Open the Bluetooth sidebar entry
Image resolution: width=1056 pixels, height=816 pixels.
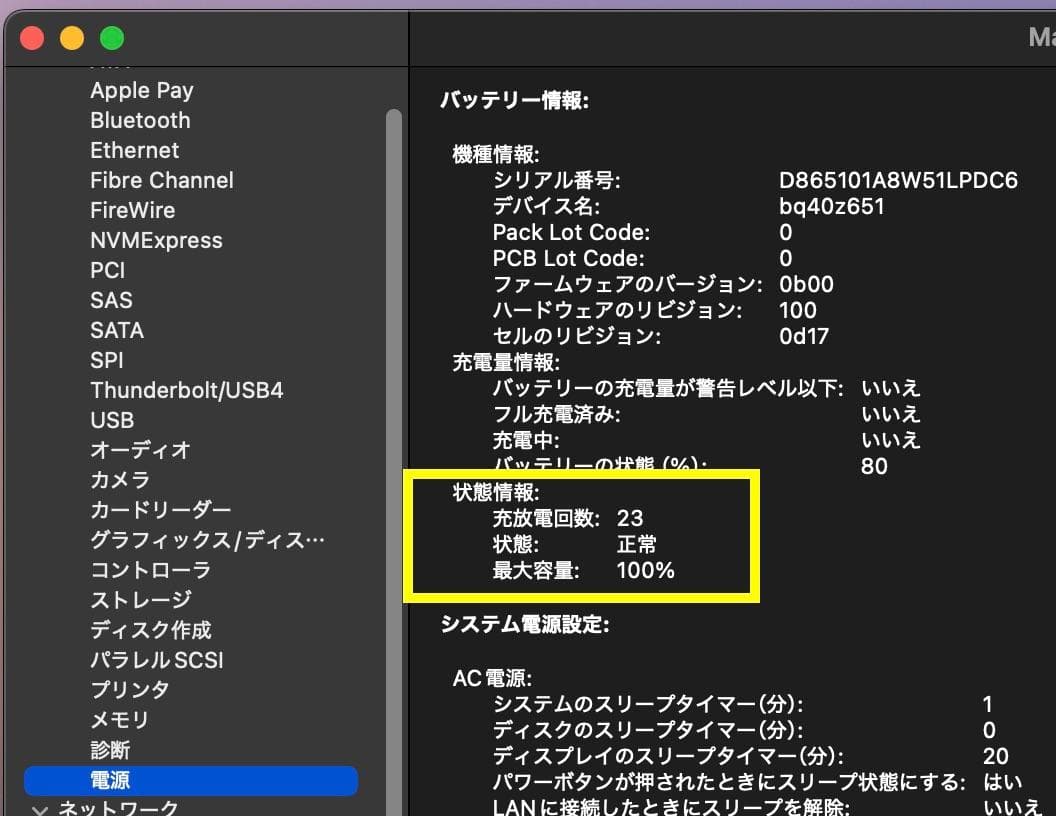coord(140,120)
